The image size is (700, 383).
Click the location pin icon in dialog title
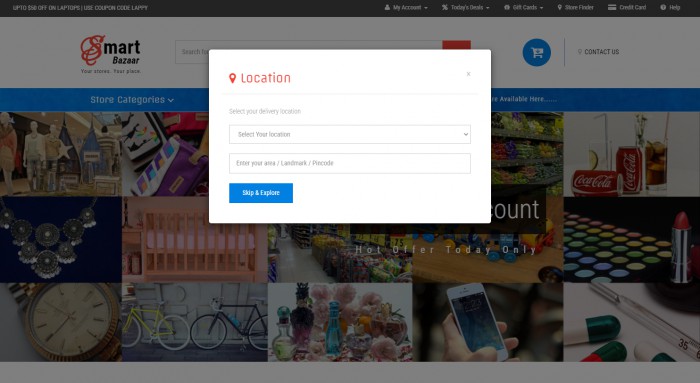(x=232, y=79)
